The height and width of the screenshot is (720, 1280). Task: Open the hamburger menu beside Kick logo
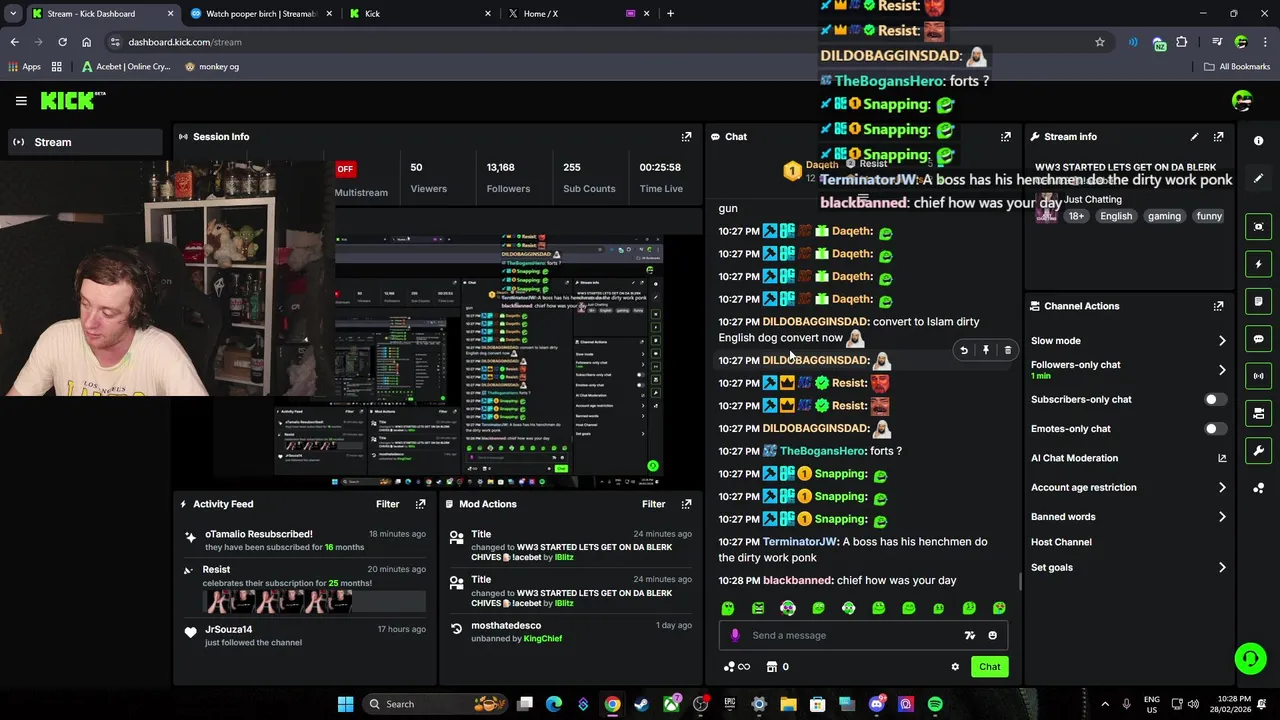coord(21,101)
